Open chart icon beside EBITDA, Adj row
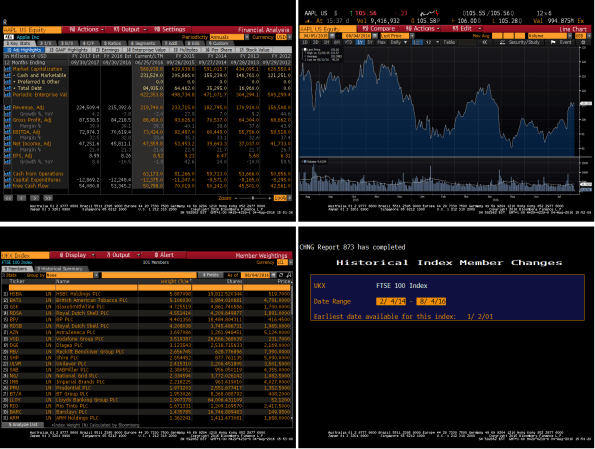This screenshot has width=595, height=449. [7, 132]
